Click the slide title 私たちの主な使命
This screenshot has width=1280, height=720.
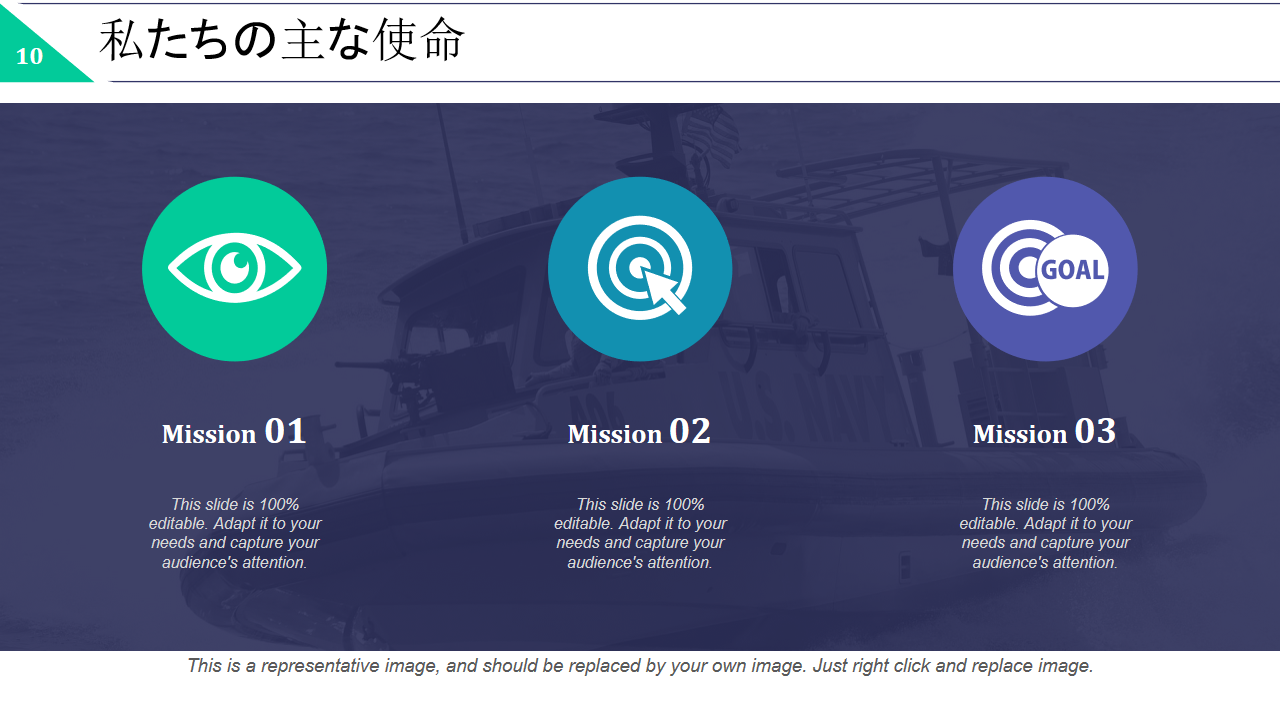[x=282, y=41]
